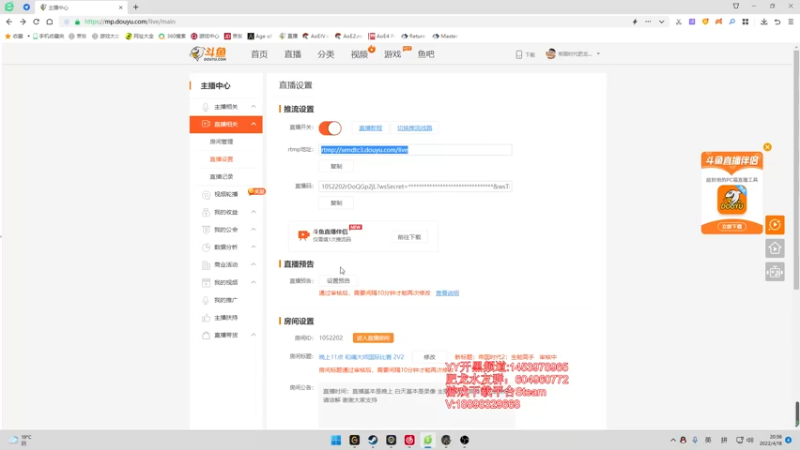800x450 pixels.
Task: Click the orange 进入直播间 button
Action: point(373,338)
